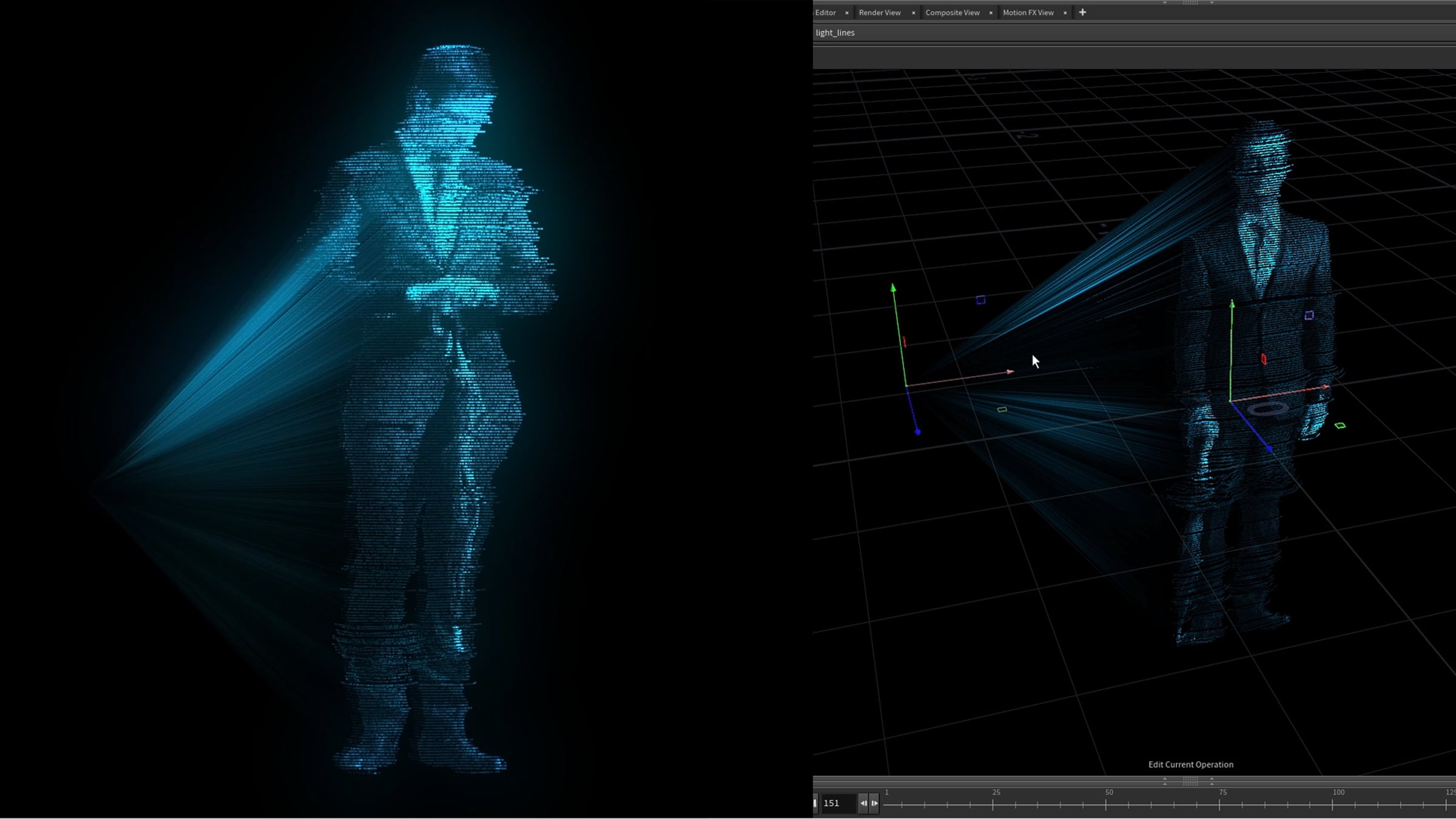The image size is (1456, 819).
Task: Jump to frame 100 on the timeline
Action: pyautogui.click(x=1333, y=804)
